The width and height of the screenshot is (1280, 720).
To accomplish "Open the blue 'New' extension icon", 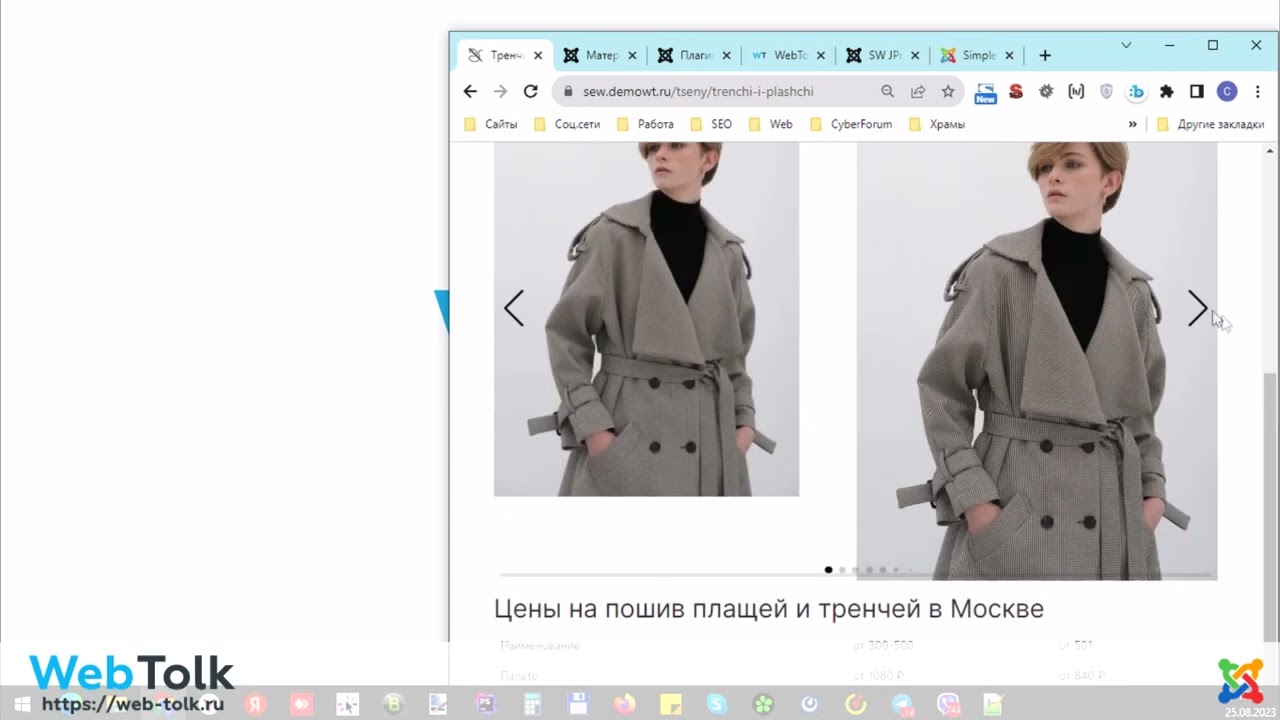I will (986, 92).
